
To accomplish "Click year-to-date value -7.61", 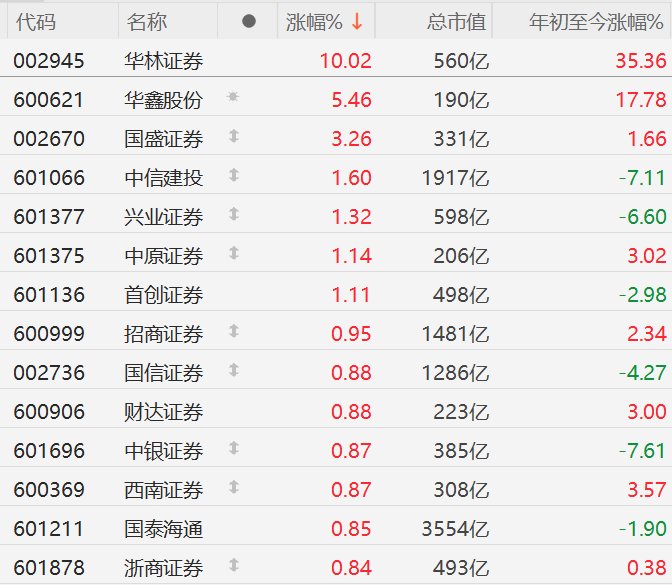I will [x=642, y=451].
